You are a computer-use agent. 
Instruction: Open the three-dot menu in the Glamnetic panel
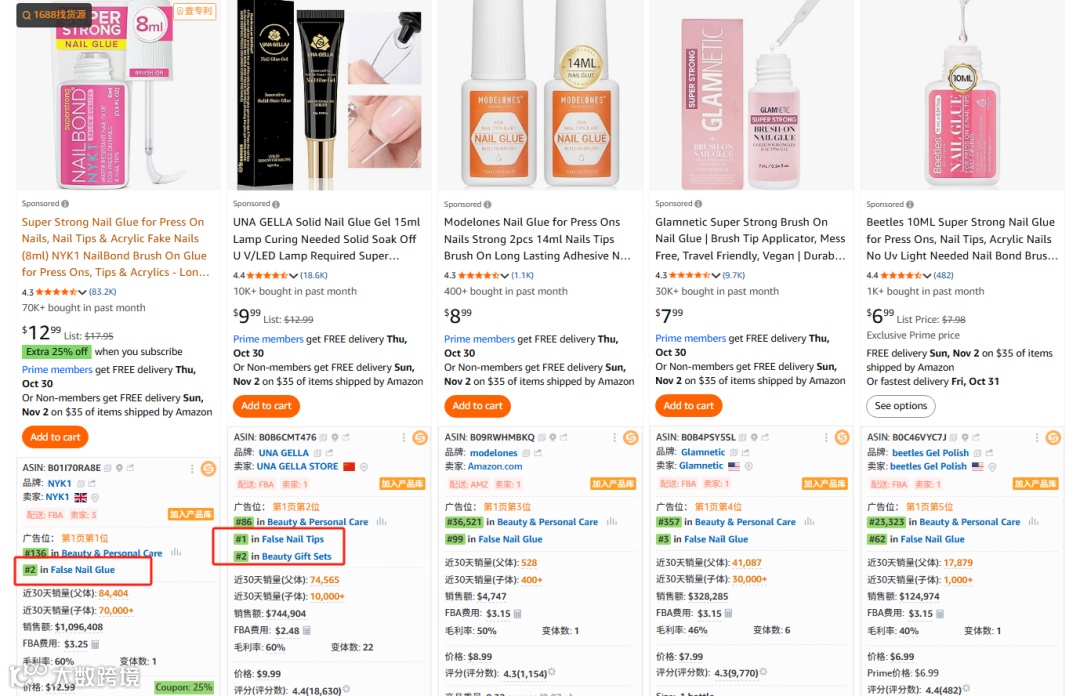[825, 438]
